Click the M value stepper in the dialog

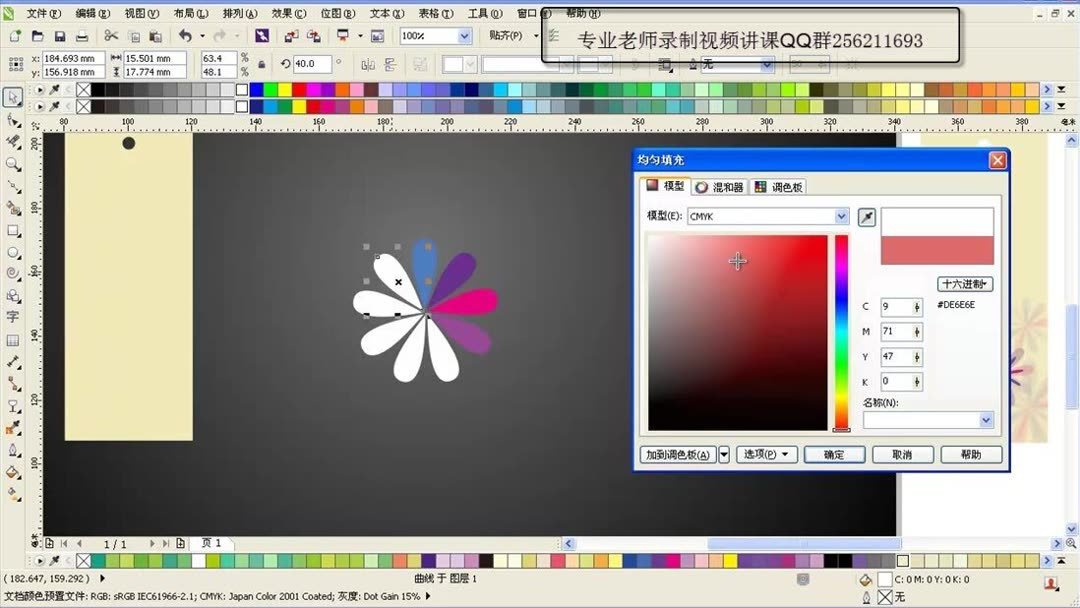917,332
